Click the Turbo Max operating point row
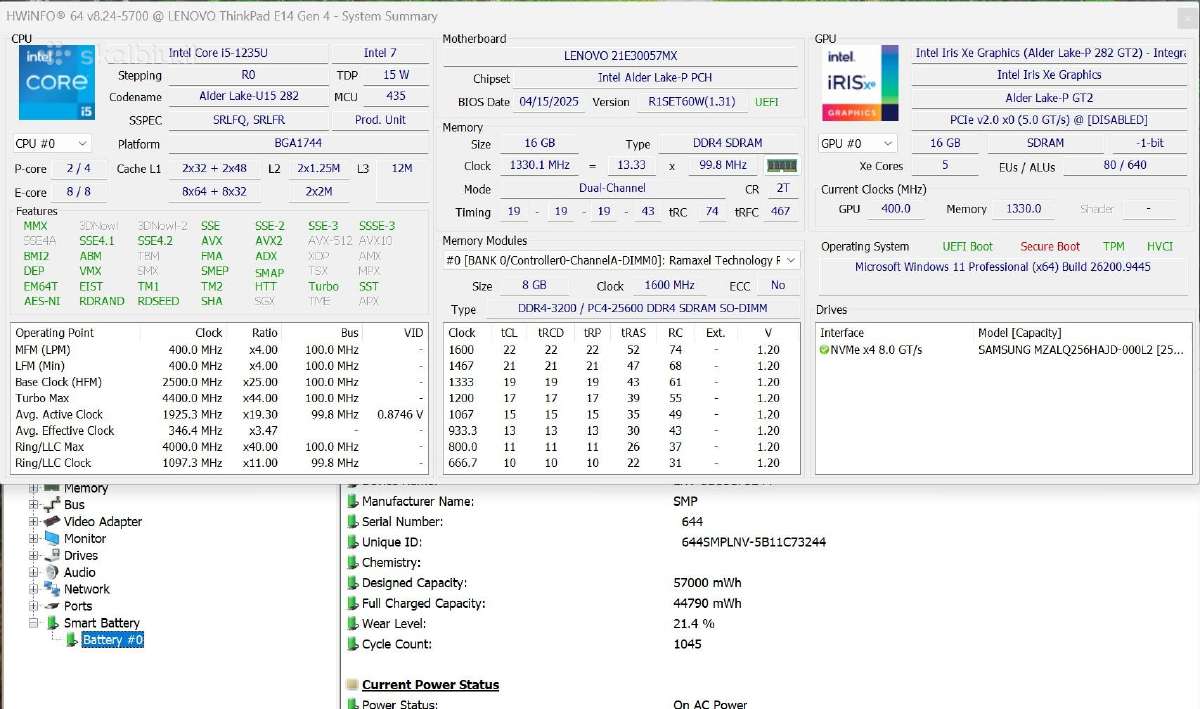Viewport: 1200px width, 709px height. coord(218,398)
